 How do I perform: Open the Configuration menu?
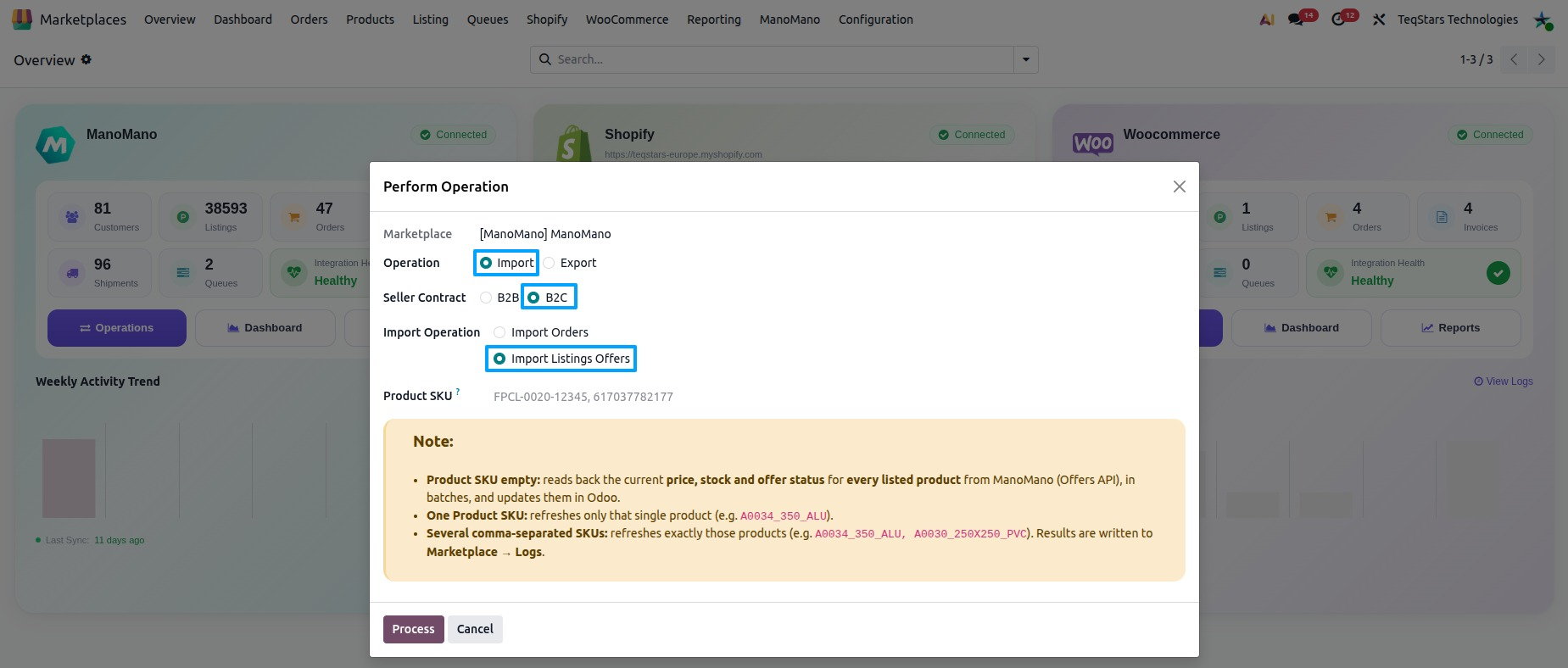coord(876,19)
